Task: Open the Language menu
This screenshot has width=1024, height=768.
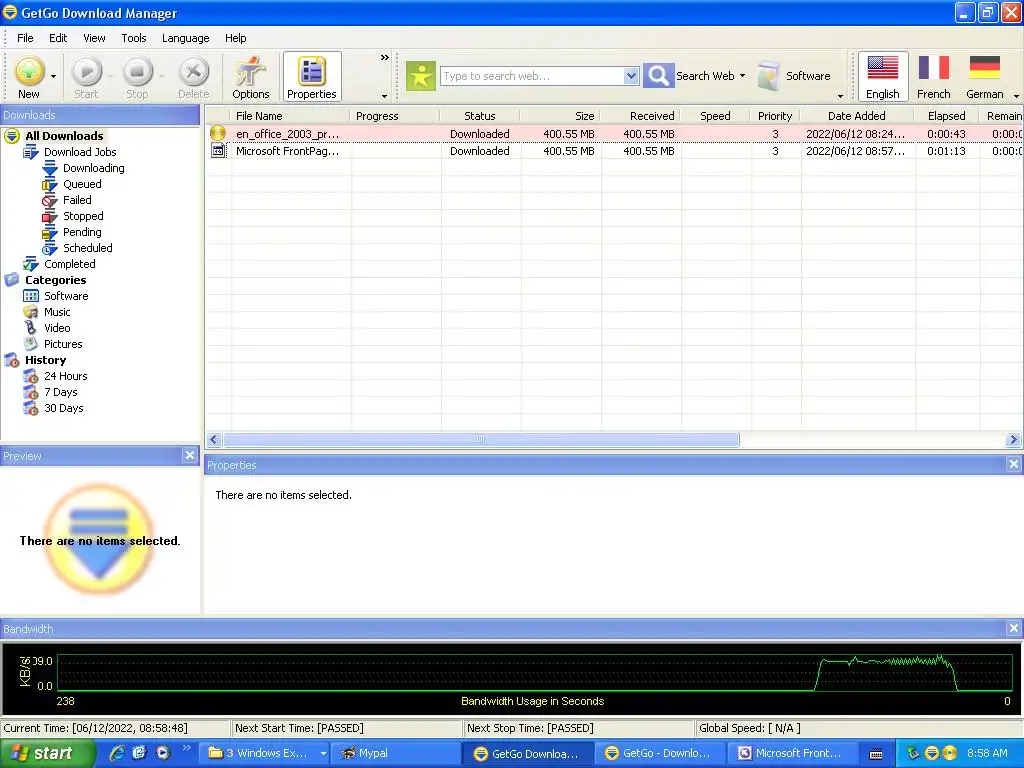Action: [185, 38]
